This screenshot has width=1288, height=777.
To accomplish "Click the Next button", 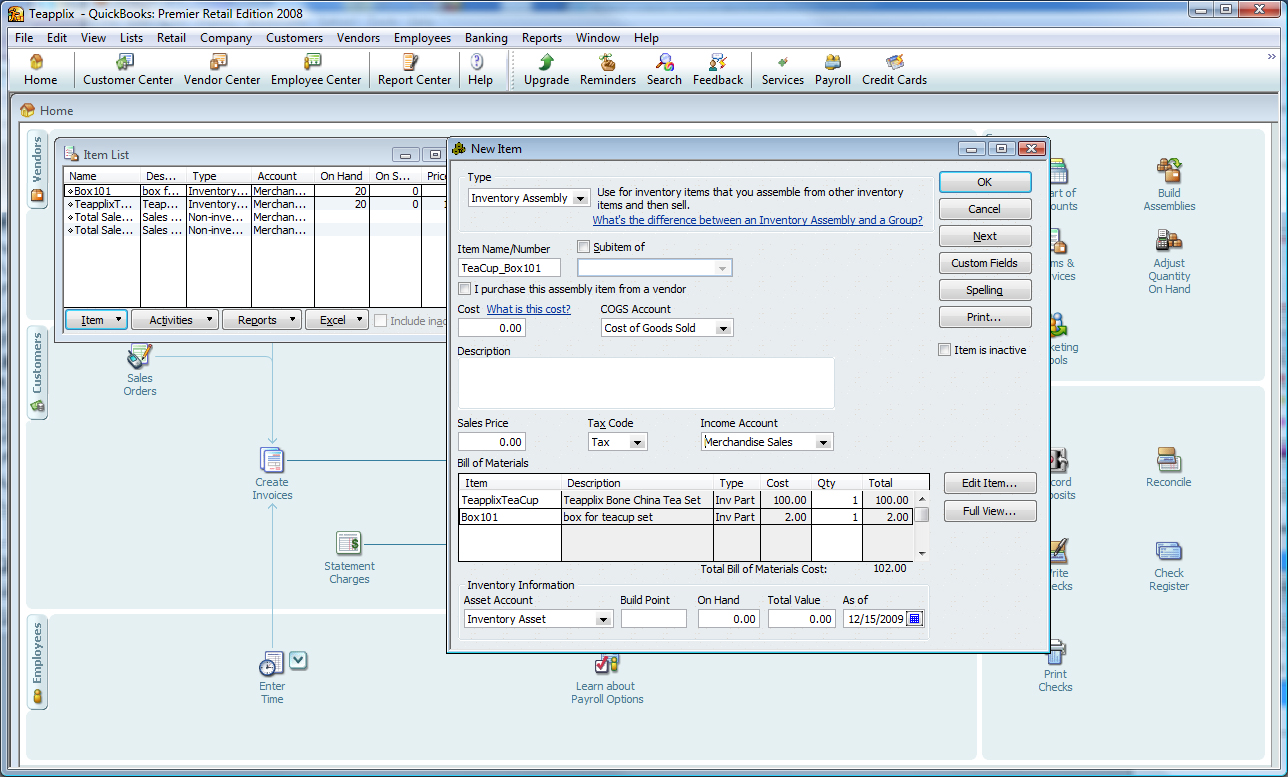I will pos(985,236).
